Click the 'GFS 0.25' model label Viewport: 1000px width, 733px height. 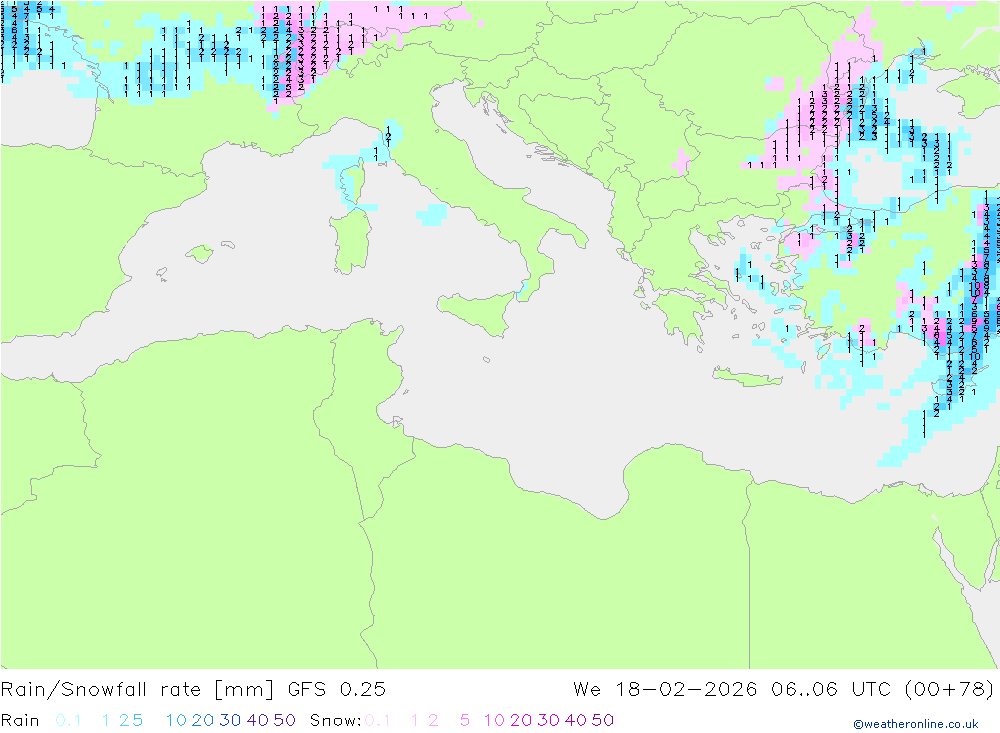pos(337,690)
